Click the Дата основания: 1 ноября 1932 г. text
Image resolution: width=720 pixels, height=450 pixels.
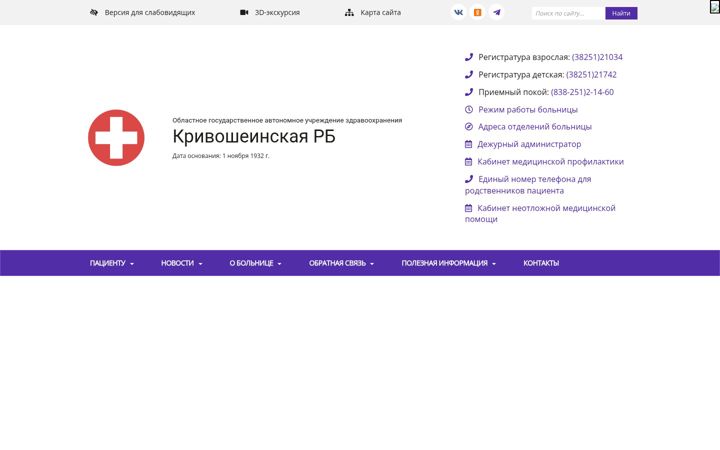point(221,156)
